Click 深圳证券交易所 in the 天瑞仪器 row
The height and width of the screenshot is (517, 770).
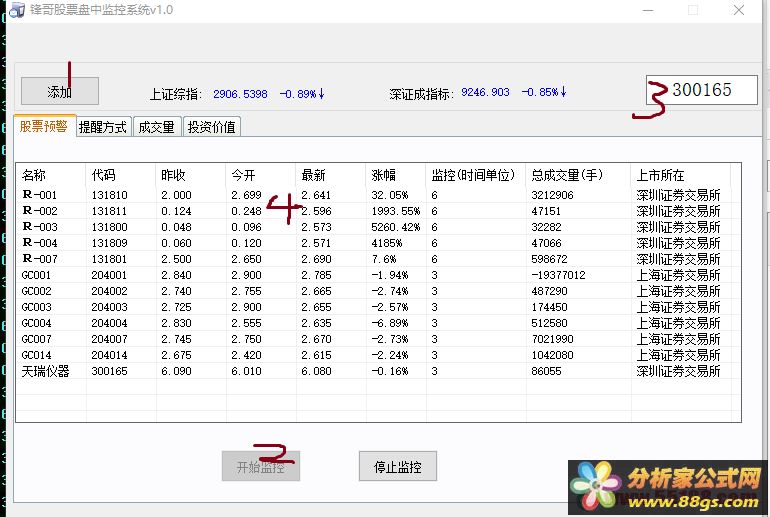pos(678,371)
